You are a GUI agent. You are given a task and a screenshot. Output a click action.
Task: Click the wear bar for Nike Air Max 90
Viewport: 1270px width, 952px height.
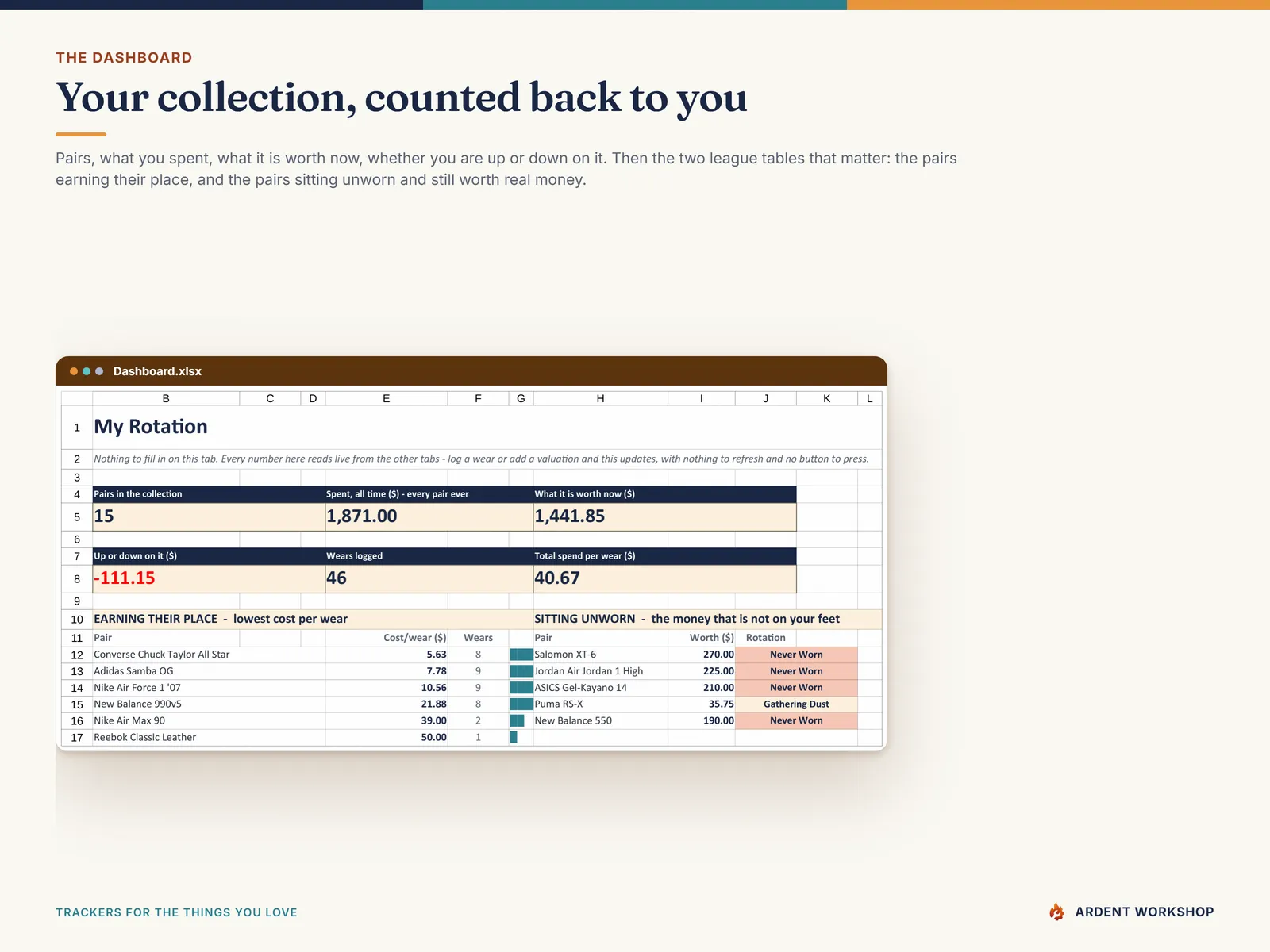[517, 720]
